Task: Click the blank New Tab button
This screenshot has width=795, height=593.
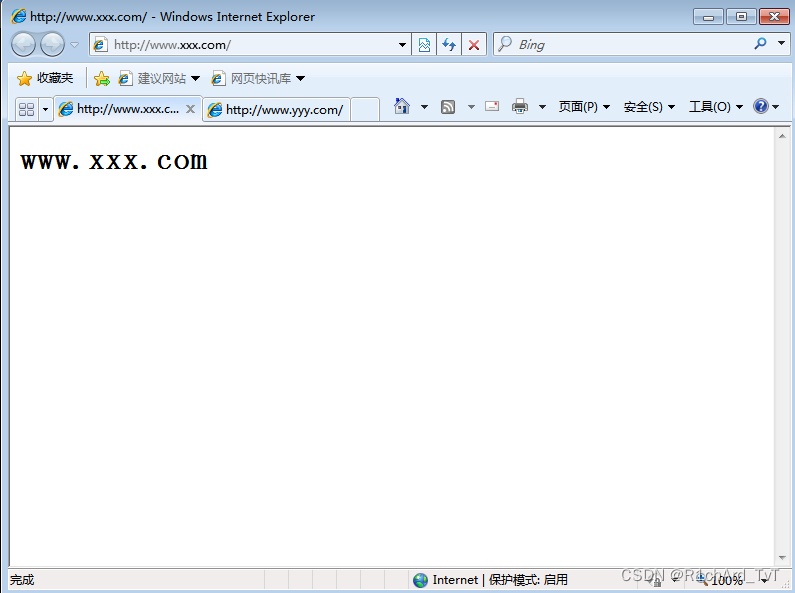Action: pyautogui.click(x=365, y=109)
